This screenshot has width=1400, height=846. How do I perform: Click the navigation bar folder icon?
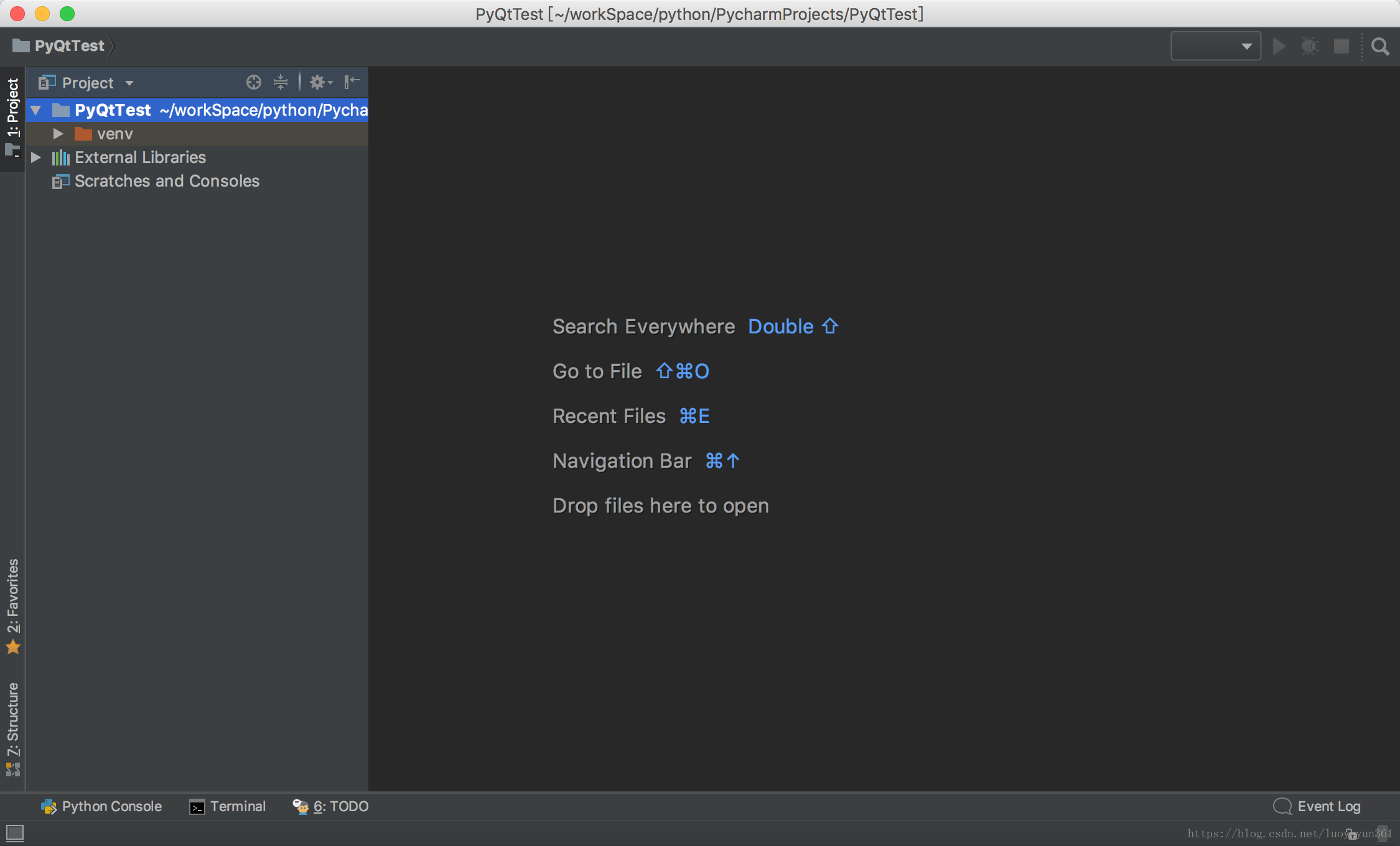click(21, 45)
